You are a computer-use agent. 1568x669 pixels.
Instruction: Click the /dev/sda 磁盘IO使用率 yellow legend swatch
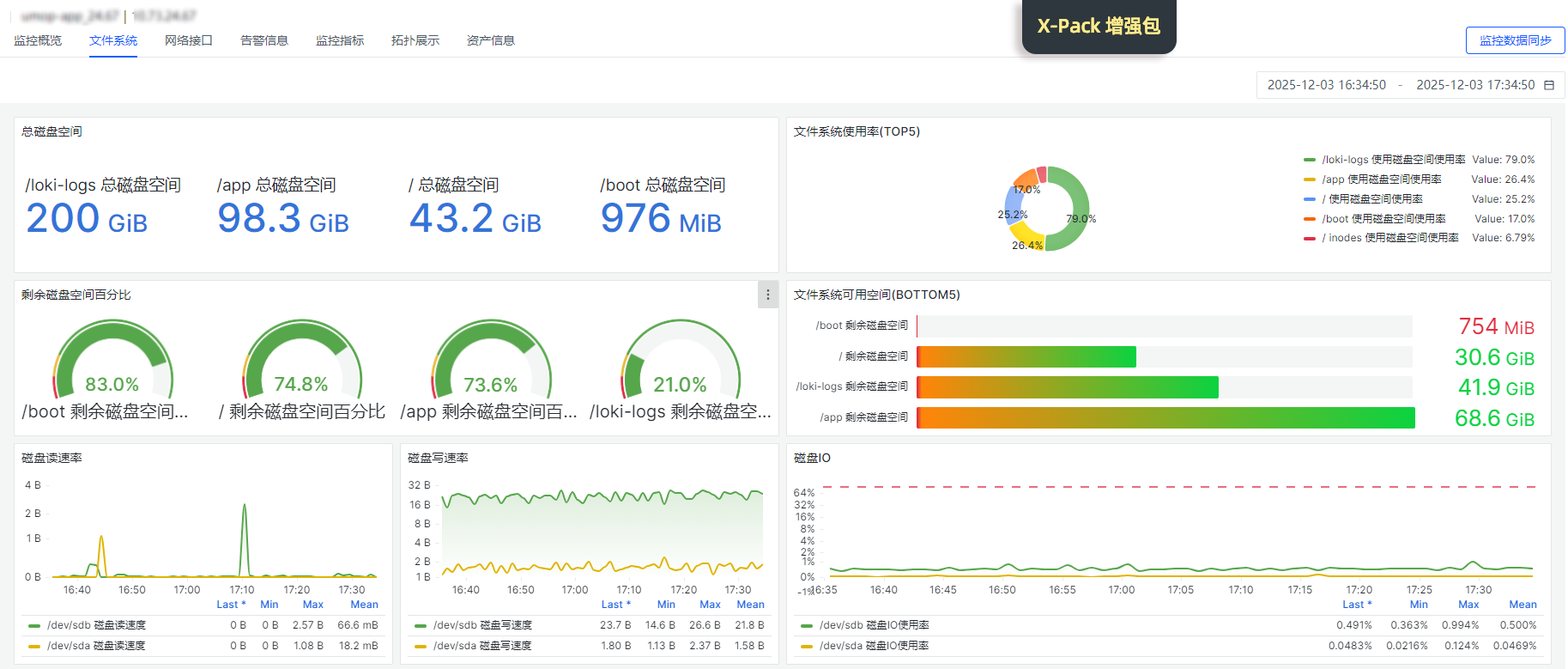806,646
